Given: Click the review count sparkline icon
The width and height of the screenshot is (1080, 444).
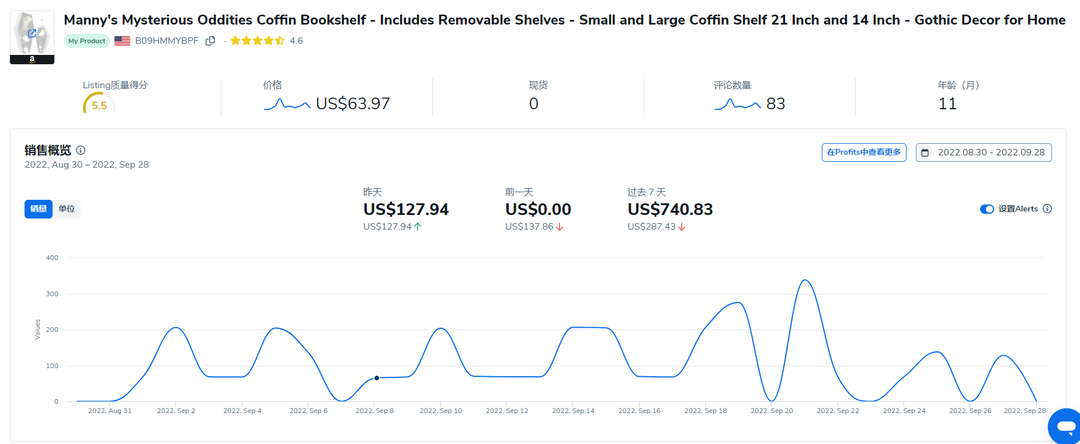Looking at the screenshot, I should [x=738, y=103].
